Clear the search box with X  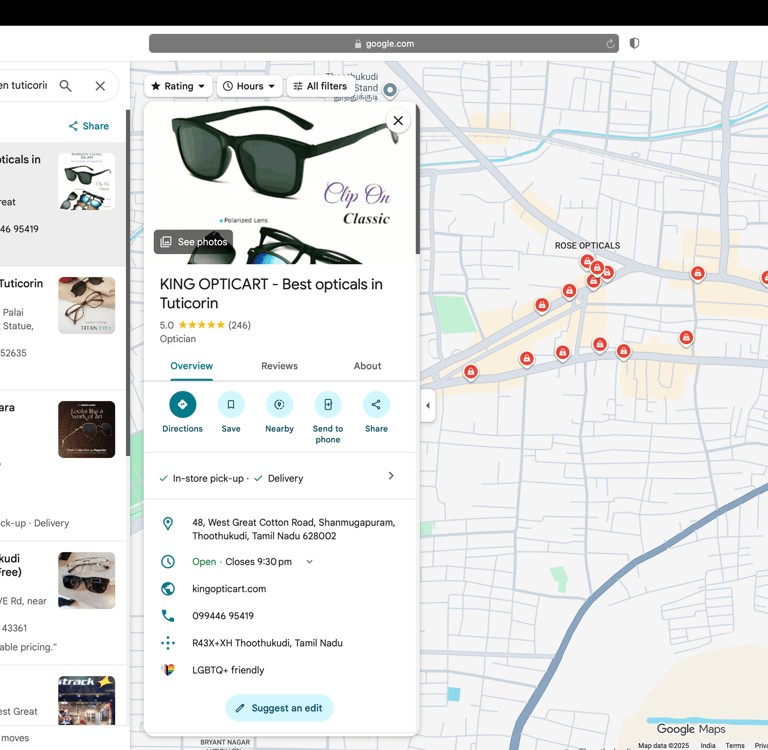point(100,86)
